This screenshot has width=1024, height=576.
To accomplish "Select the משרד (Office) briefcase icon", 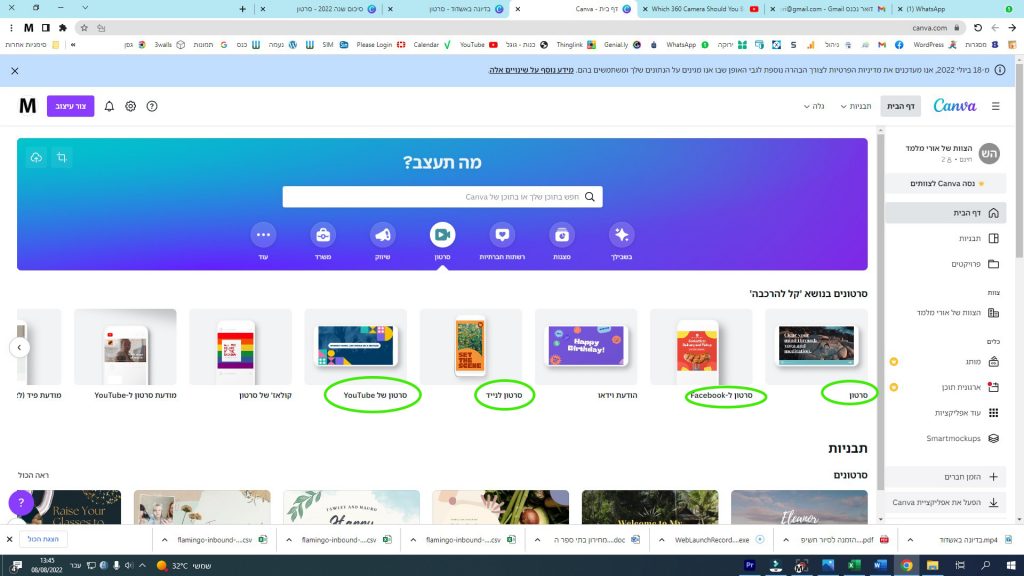I will click(323, 235).
